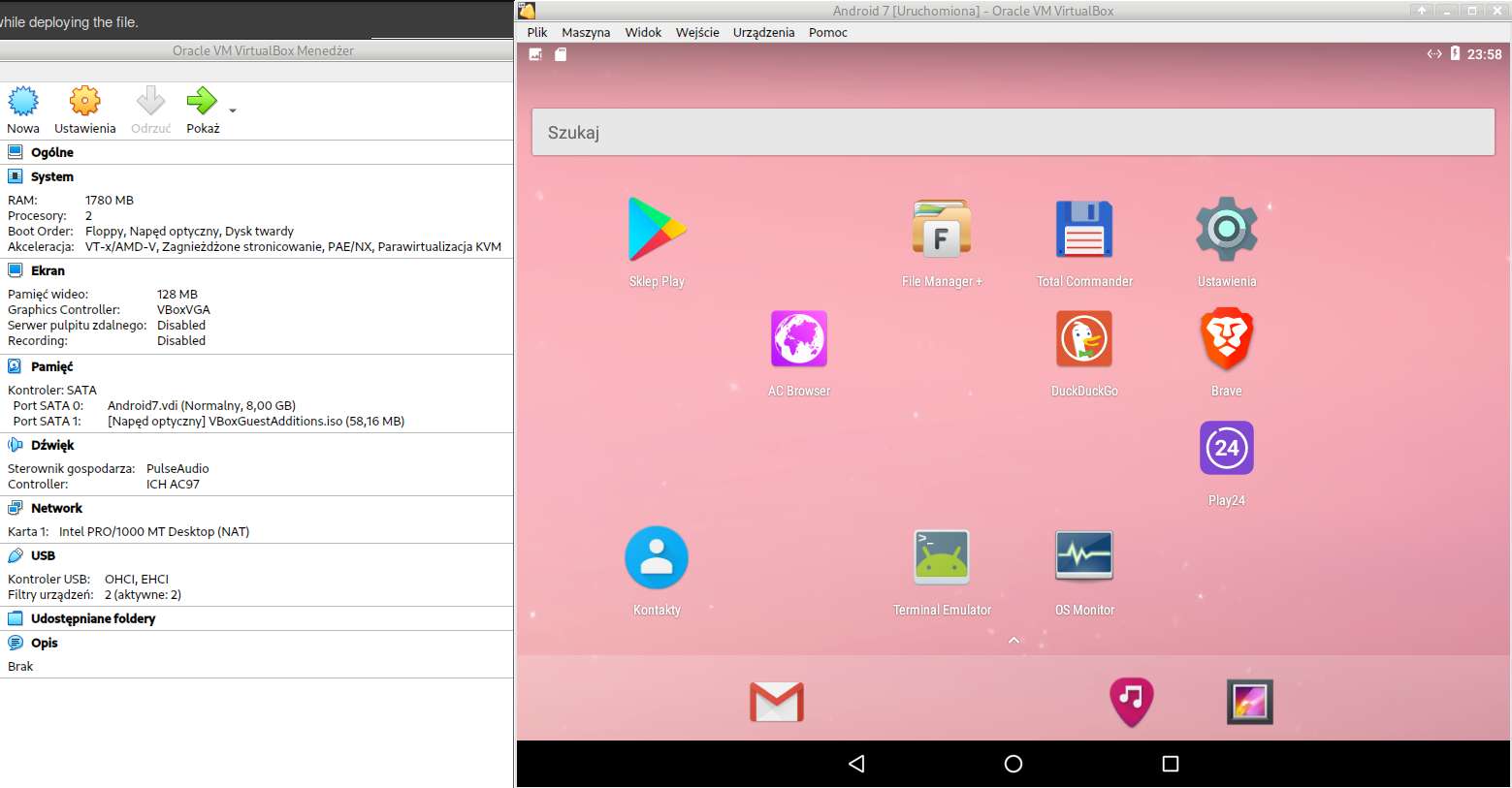Click the VBoxGuestAdditions.iso optical drive entry
The width and height of the screenshot is (1512, 788).
(x=256, y=421)
